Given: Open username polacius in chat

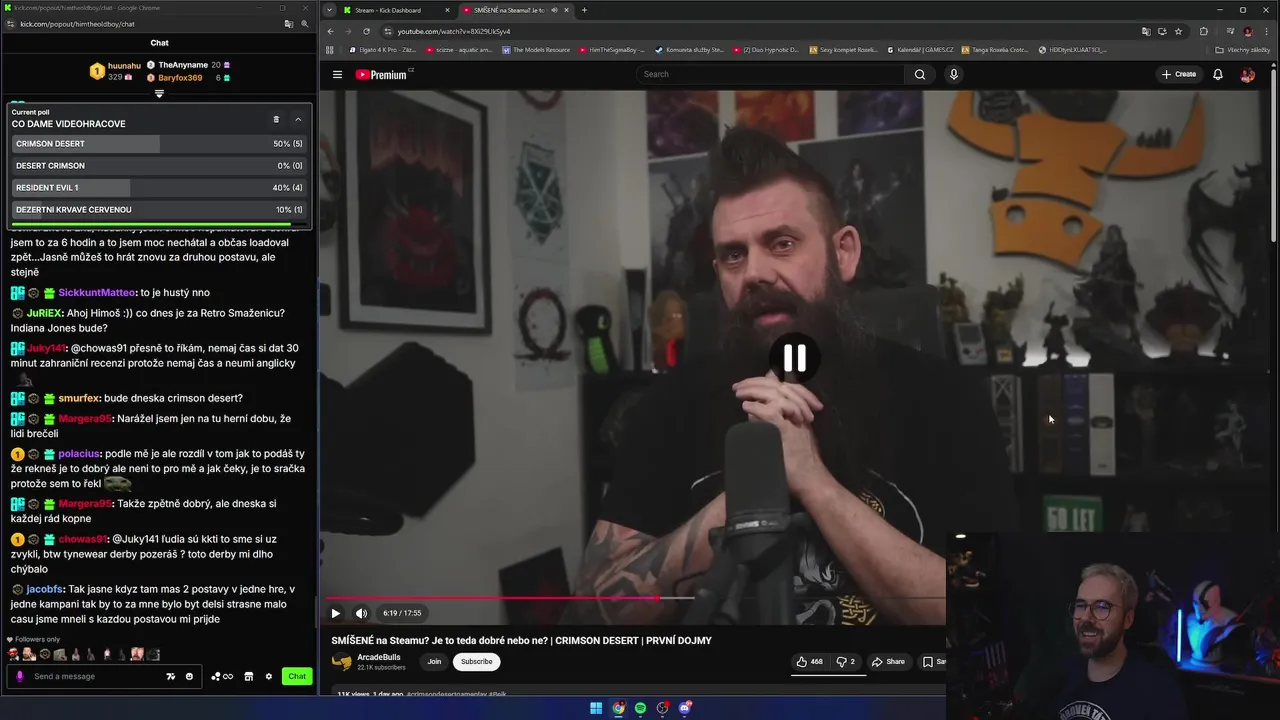Looking at the screenshot, I should [79, 454].
